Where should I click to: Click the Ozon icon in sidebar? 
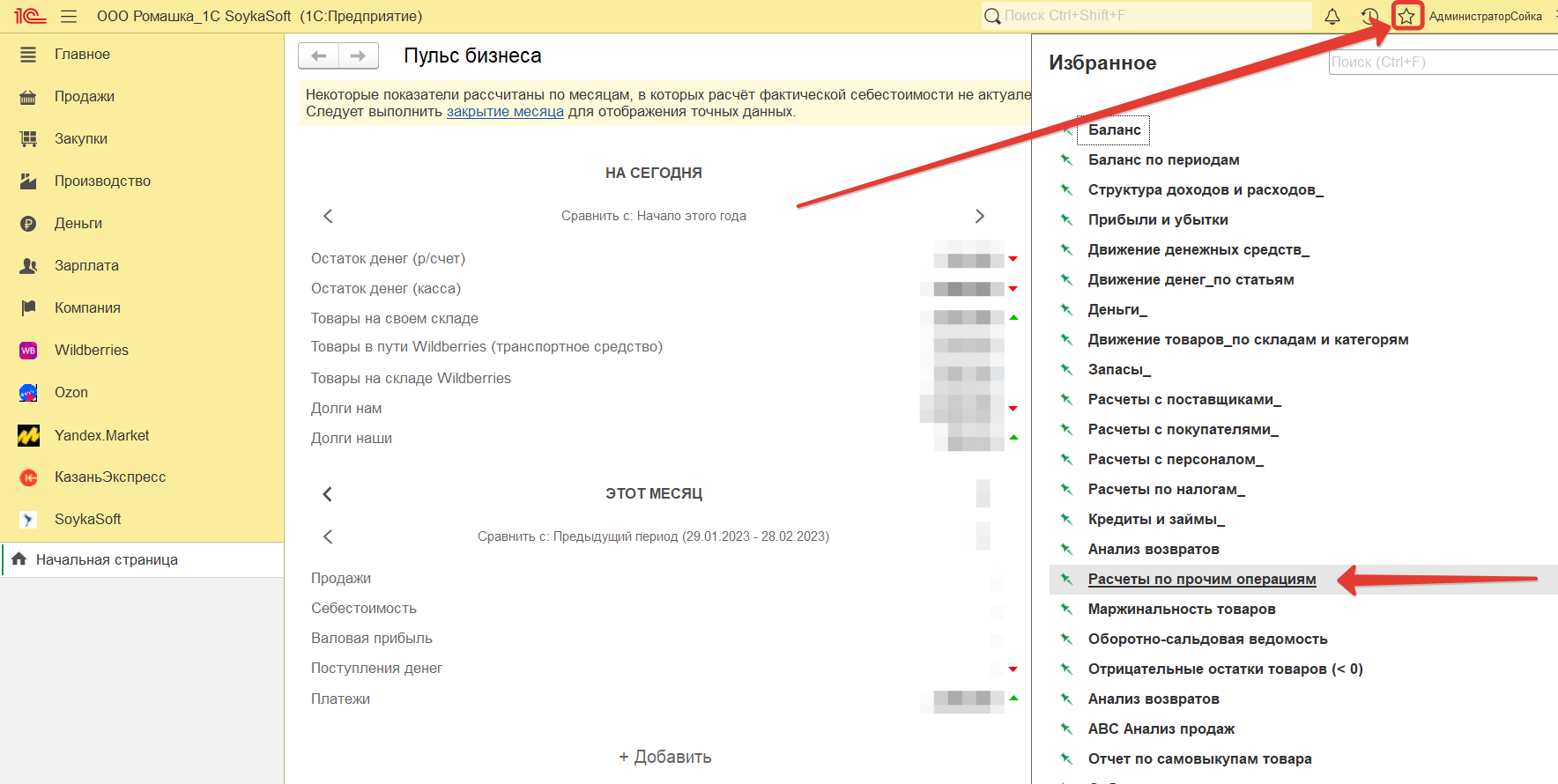(x=28, y=392)
